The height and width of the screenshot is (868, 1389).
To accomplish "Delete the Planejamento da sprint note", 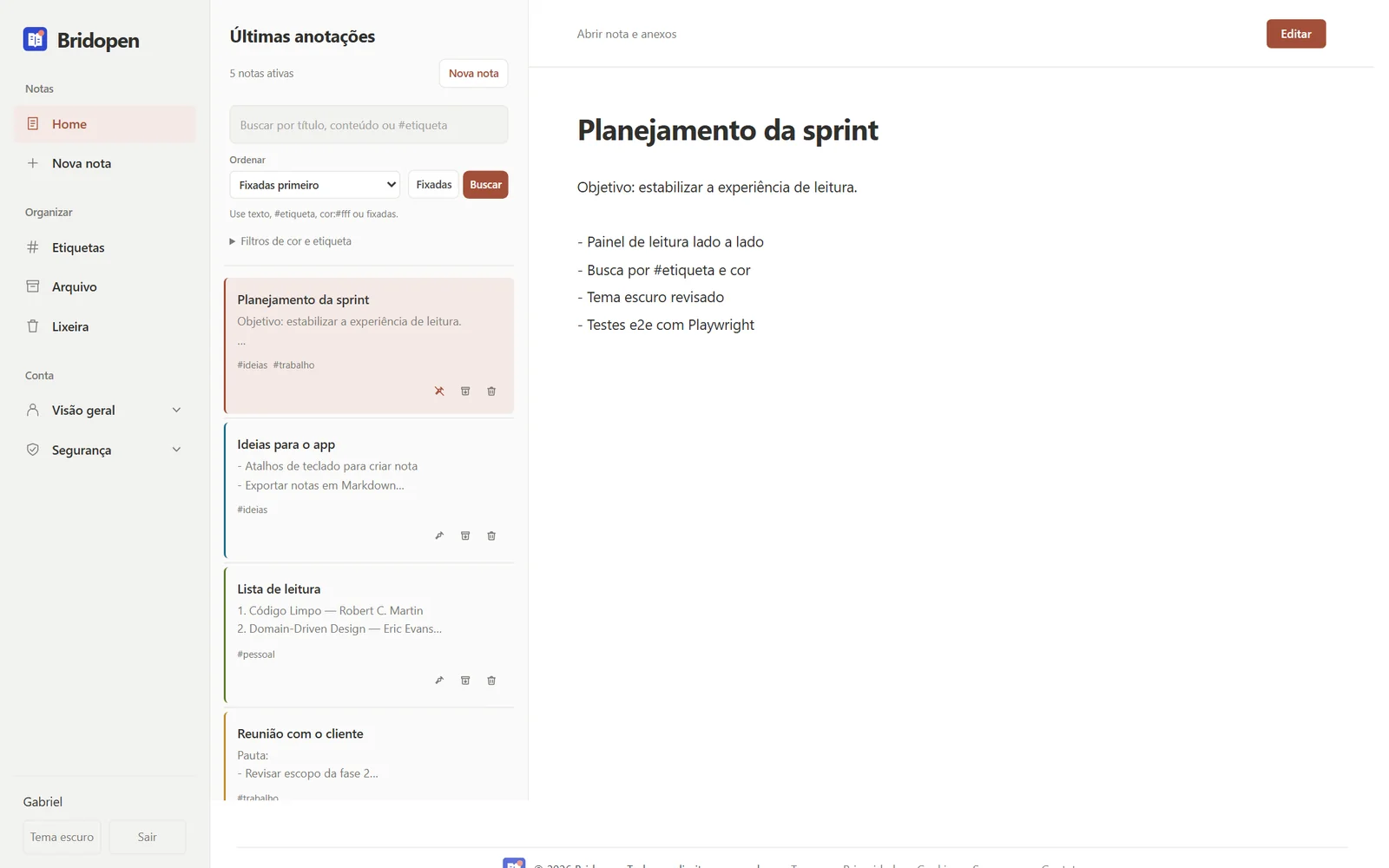I will point(491,391).
